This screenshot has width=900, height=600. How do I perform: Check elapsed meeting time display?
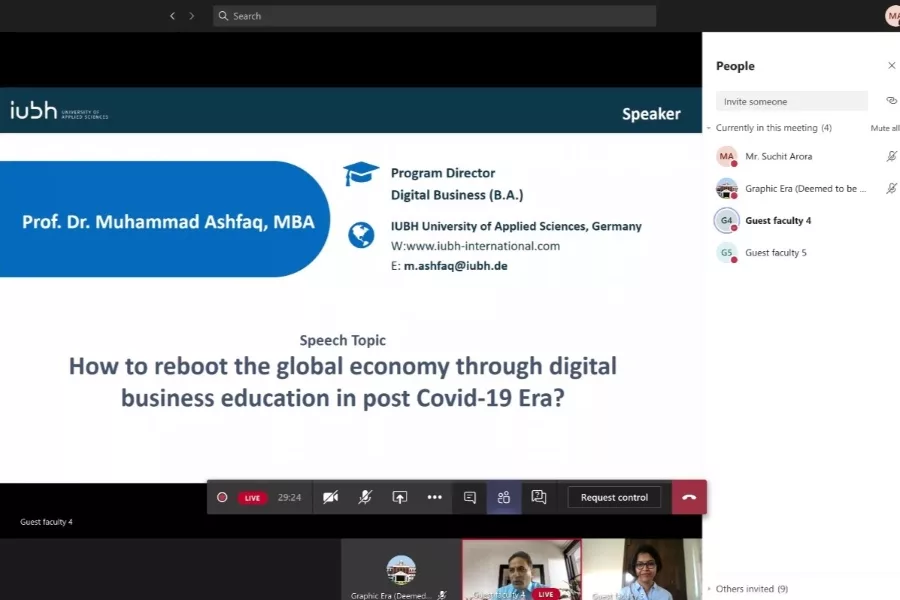coord(290,497)
